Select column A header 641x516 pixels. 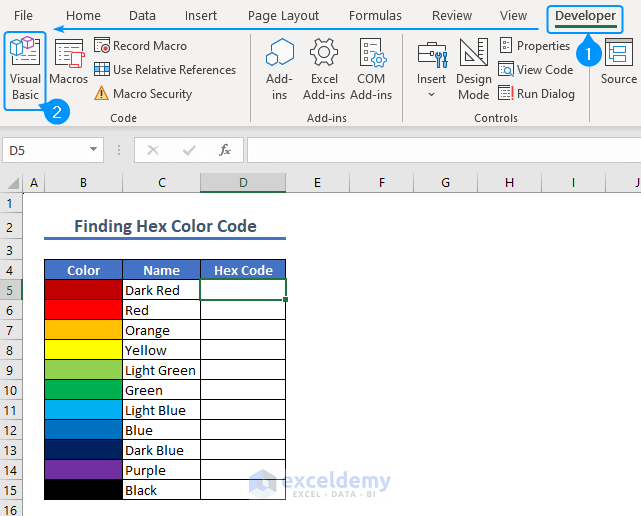[34, 182]
